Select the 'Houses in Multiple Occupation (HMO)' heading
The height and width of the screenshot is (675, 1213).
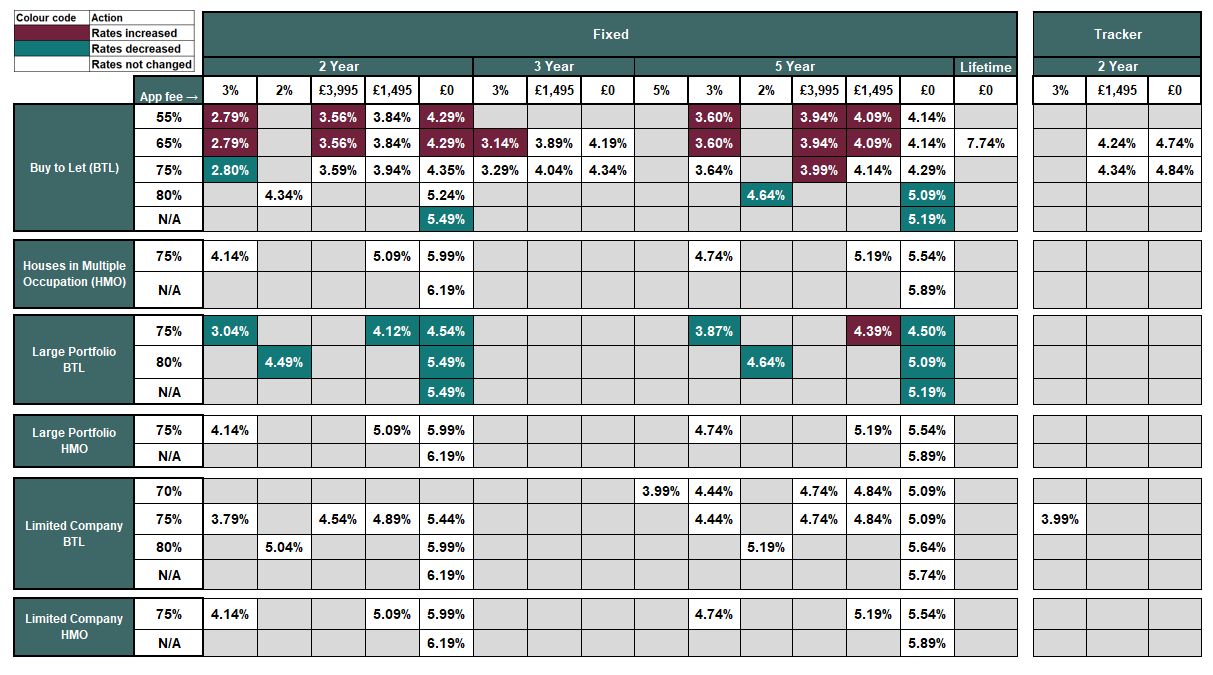74,274
